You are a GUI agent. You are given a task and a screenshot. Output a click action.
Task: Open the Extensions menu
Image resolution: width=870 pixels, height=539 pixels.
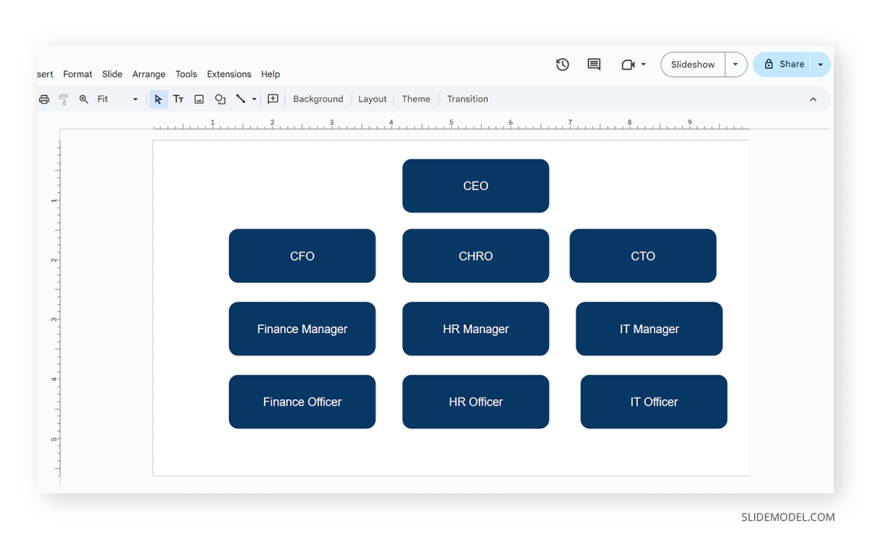click(229, 74)
